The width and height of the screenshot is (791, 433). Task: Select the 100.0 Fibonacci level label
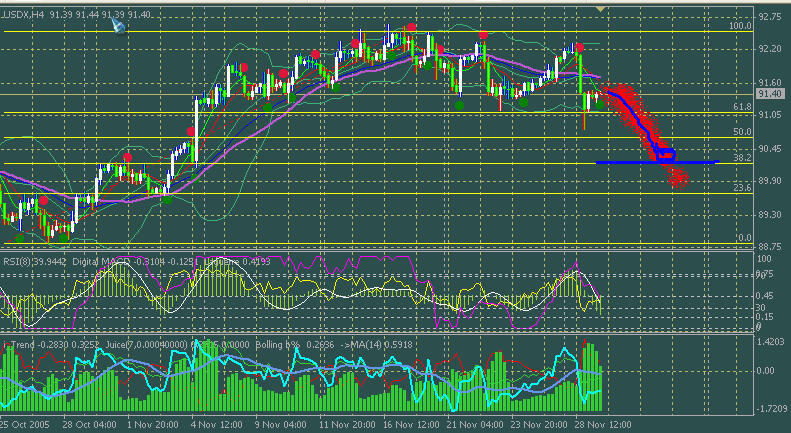[741, 26]
